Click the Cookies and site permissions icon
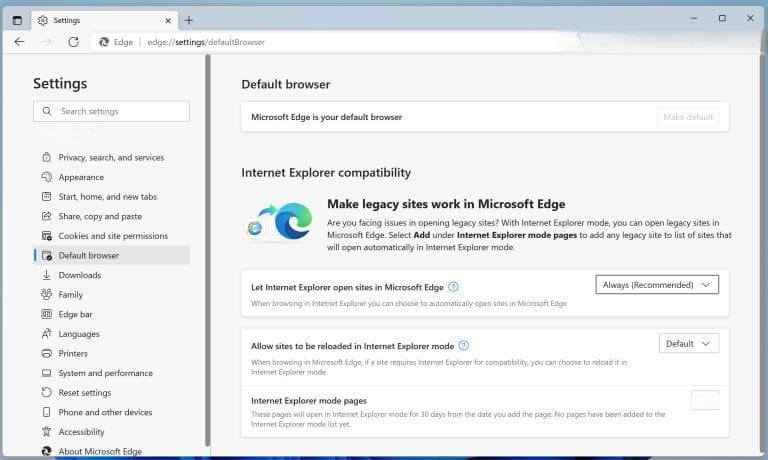Screen dimensions: 768x460 pyautogui.click(x=47, y=236)
